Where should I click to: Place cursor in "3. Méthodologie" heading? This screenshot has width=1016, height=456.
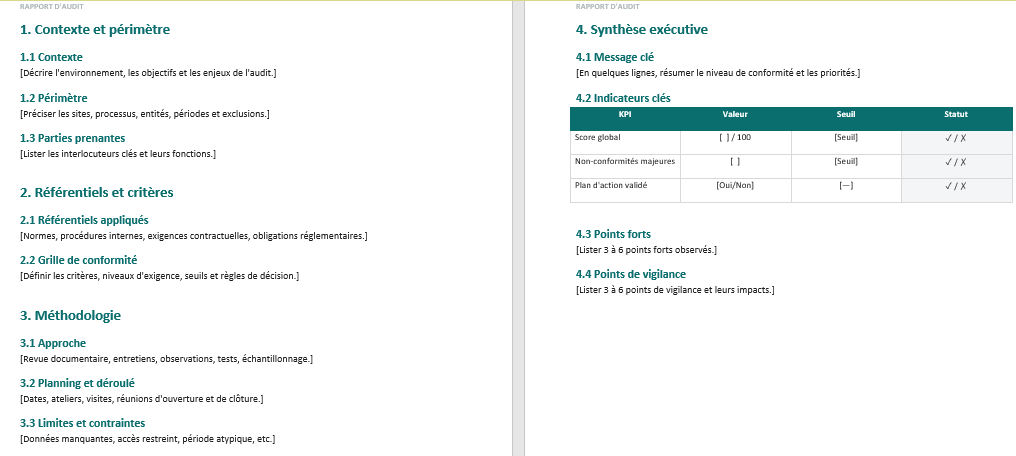(70, 316)
